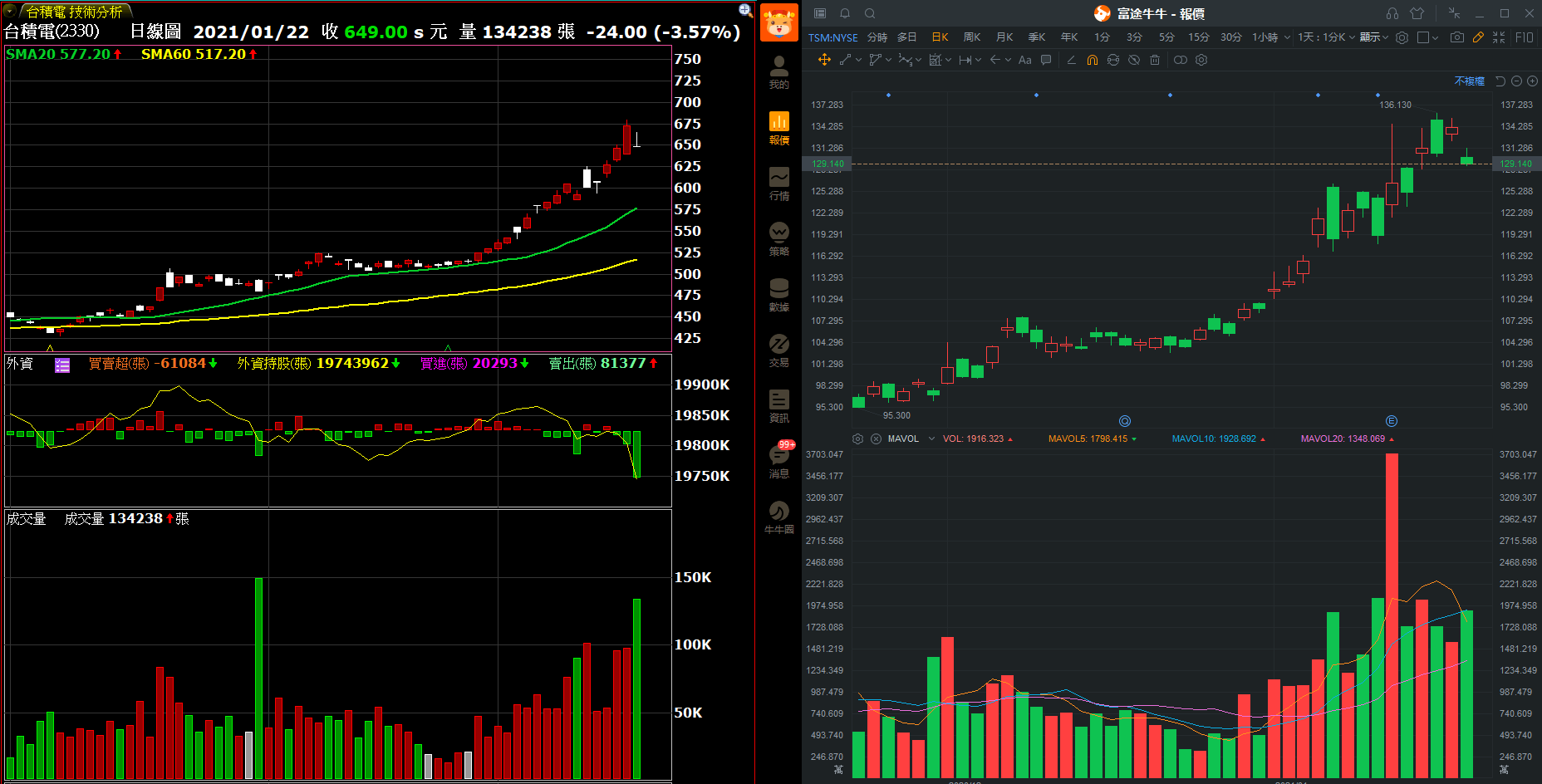Viewport: 1542px width, 784px height.
Task: Toggle the linked circles overlay icon
Action: point(1180,60)
